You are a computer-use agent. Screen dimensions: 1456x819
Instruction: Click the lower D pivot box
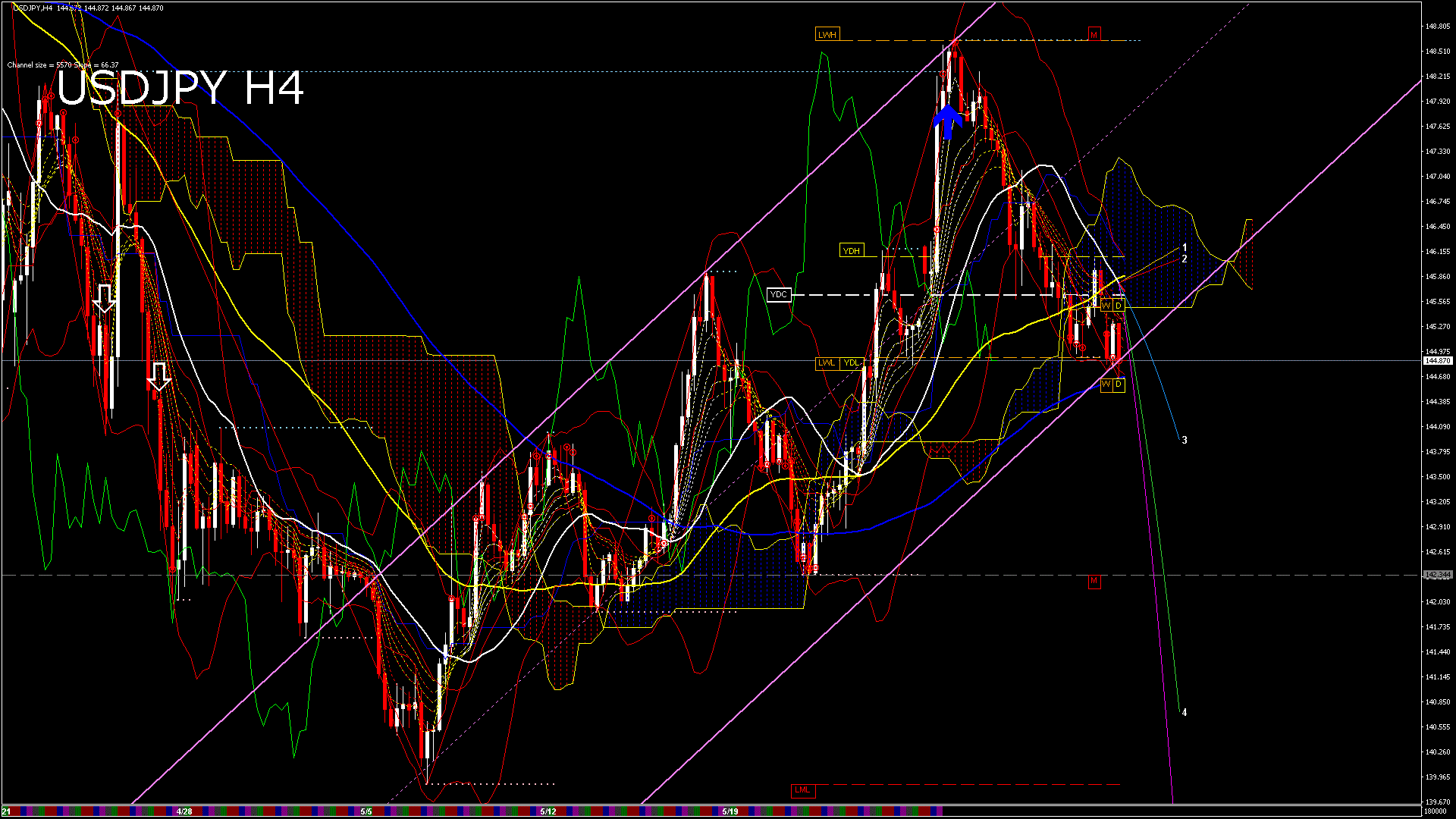coord(1119,384)
